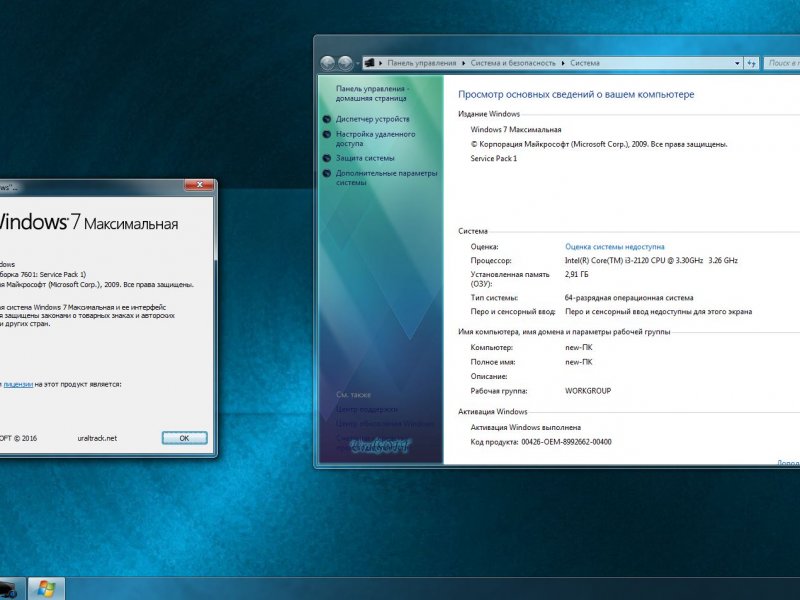Open Панель управления домашняя страница link
The image size is (800, 600).
[x=372, y=93]
